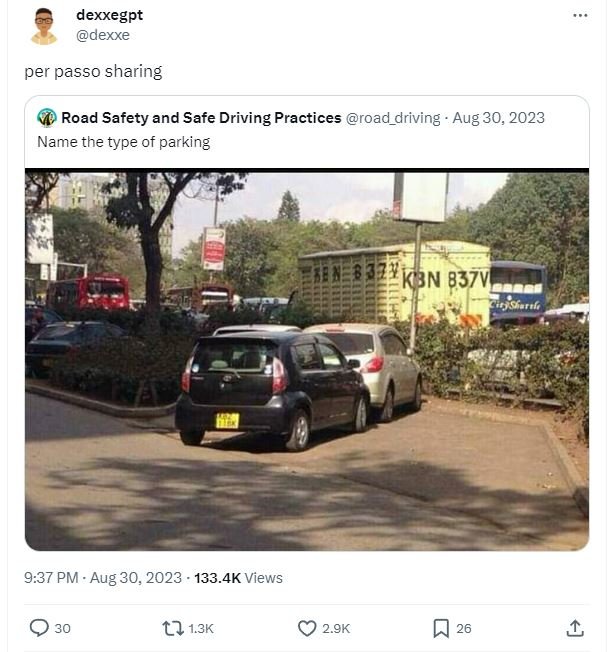611x652 pixels.
Task: Open dexxegpt's profile avatar
Action: [x=43, y=26]
